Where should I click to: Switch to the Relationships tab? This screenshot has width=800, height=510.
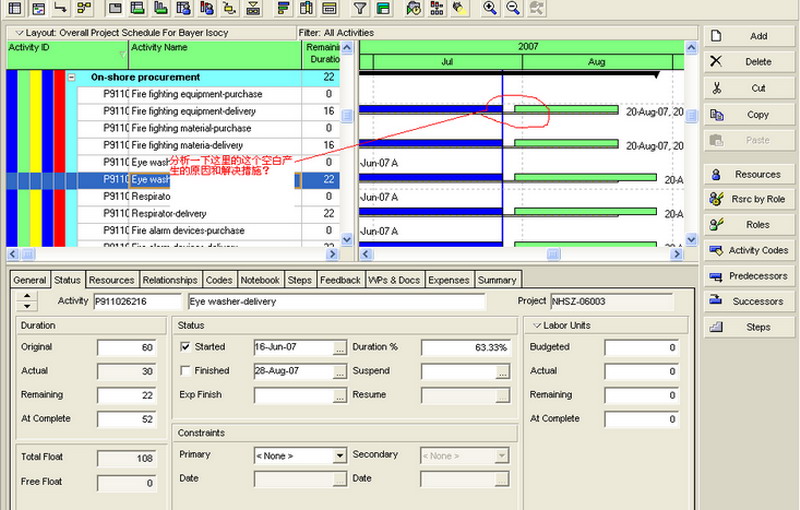click(170, 280)
